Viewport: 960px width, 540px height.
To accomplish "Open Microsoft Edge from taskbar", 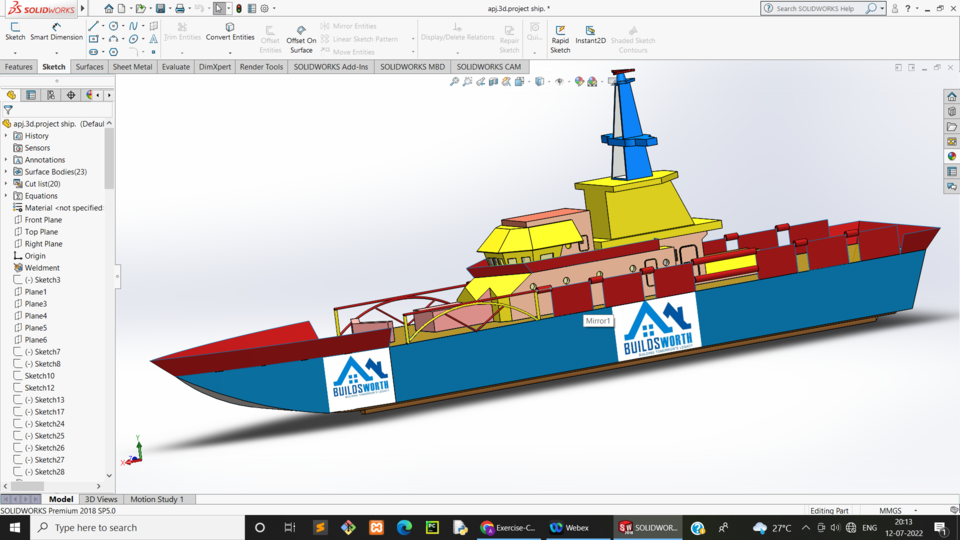I will click(x=404, y=527).
